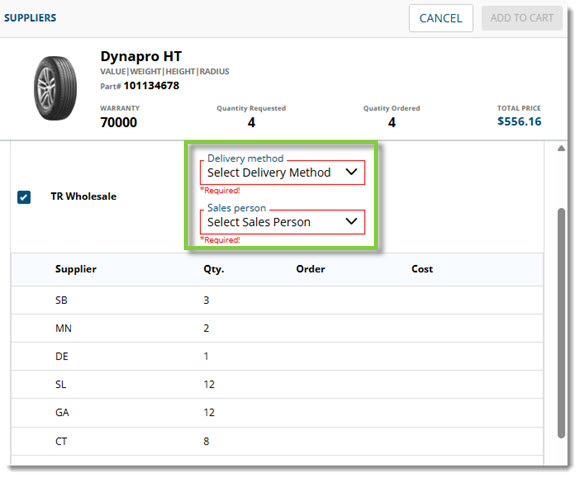
Task: Click the vertical scrollbar thumb
Action: click(x=561, y=323)
